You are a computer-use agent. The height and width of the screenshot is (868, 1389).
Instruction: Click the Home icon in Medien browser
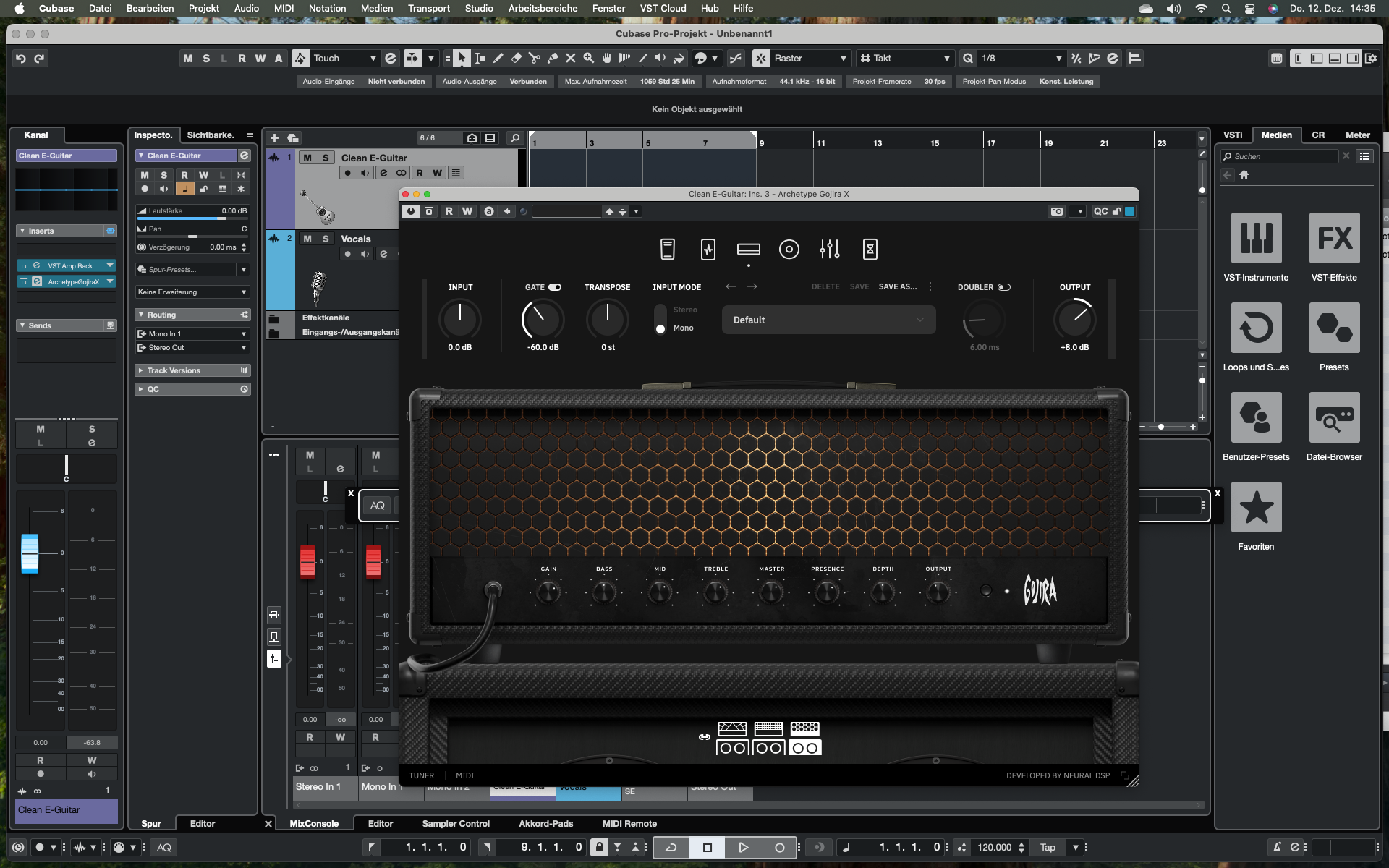[x=1244, y=175]
